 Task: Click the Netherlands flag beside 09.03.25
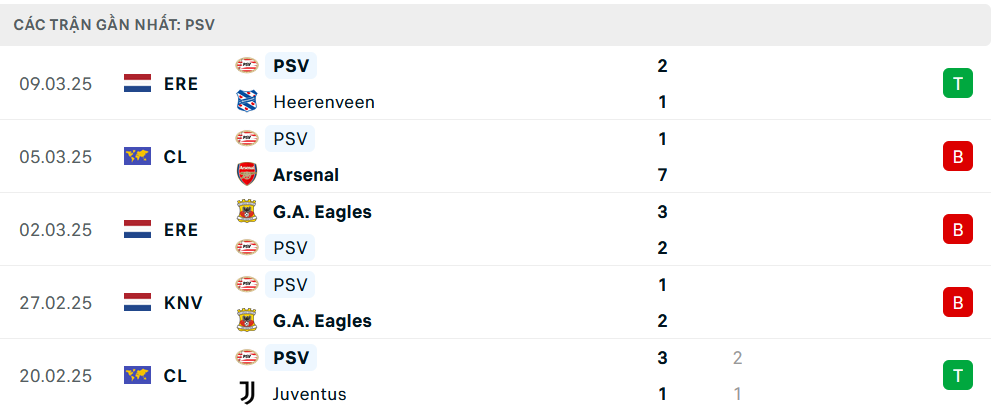(x=137, y=84)
